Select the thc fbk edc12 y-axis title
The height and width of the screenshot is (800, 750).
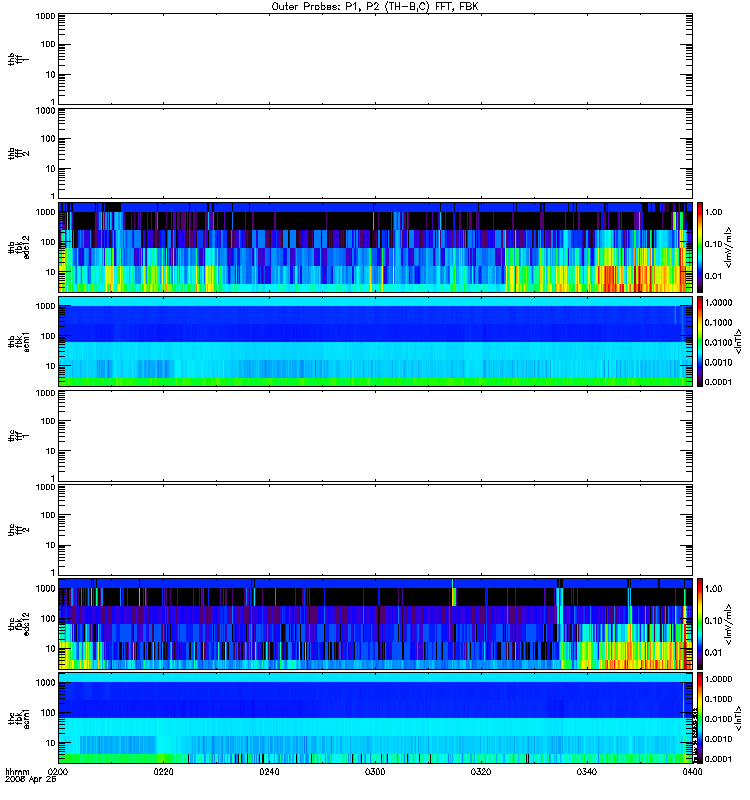pos(19,623)
